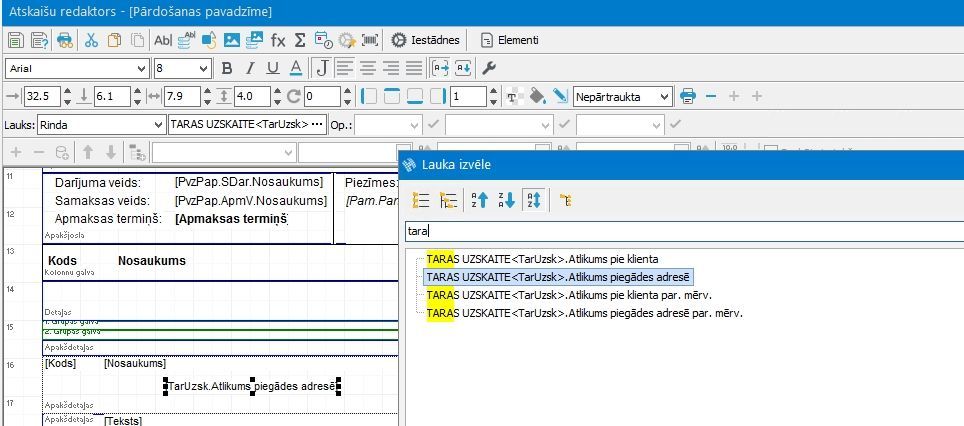Insert a picture element
The width and height of the screenshot is (964, 426).
point(232,41)
